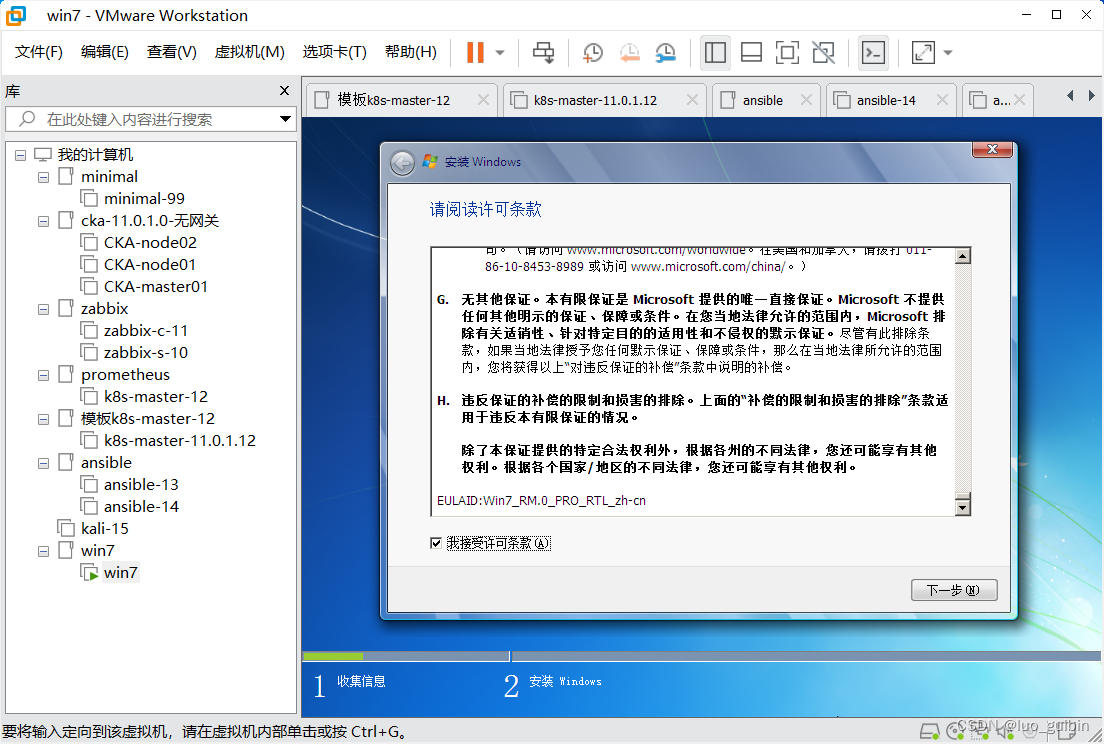Click the Unity mode icon
1104x744 pixels.
(823, 53)
